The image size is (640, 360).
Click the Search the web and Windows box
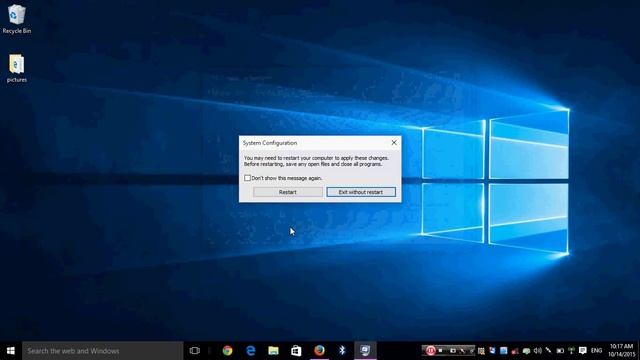click(102, 351)
